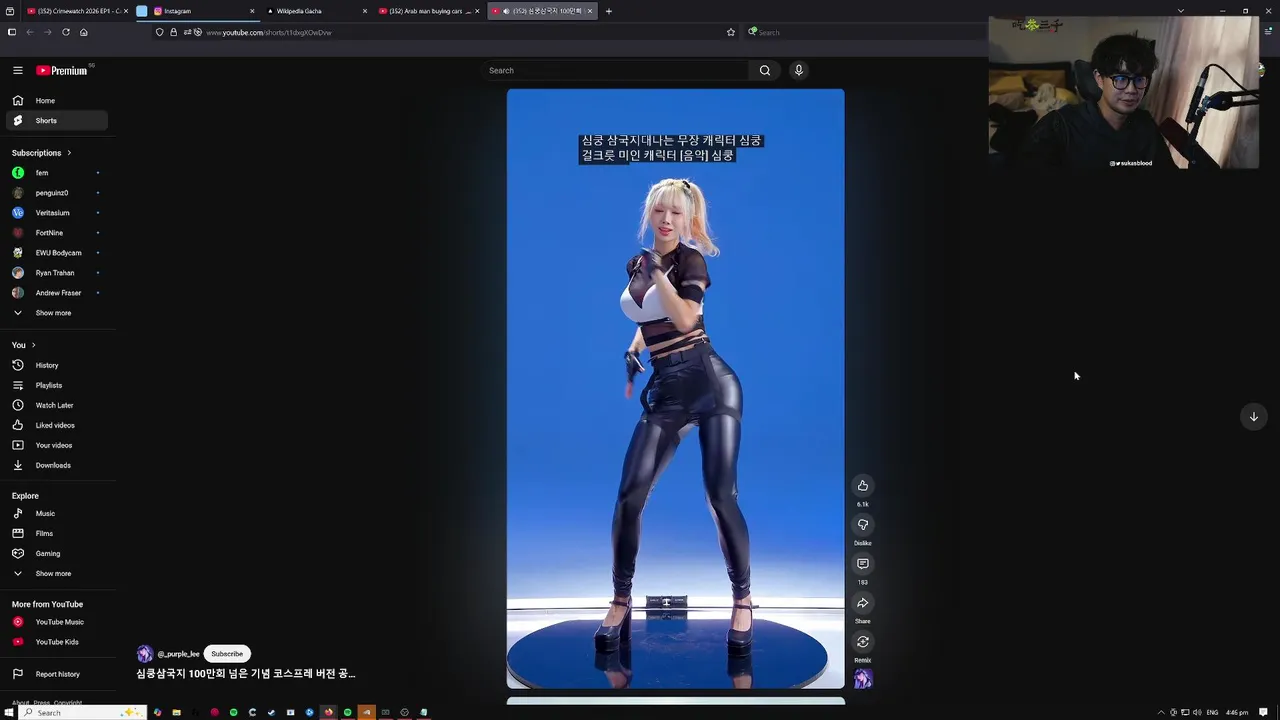Open the @_purple_lee channel handle
The height and width of the screenshot is (720, 1280).
[179, 654]
